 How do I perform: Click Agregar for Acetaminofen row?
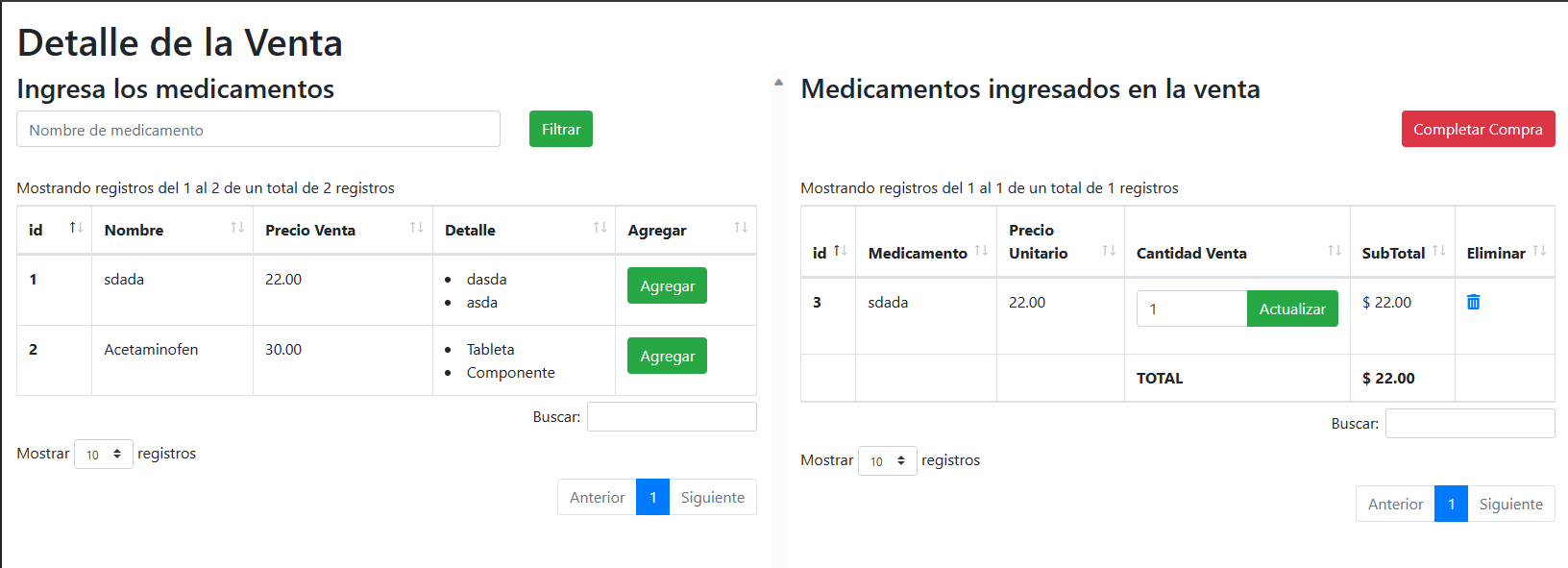(667, 356)
